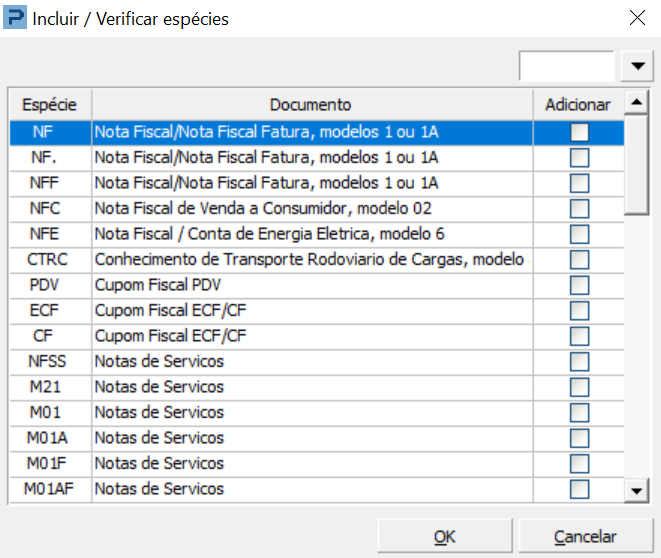Image resolution: width=661 pixels, height=558 pixels.
Task: Check the Adicionar box for NF row
Action: tap(579, 132)
